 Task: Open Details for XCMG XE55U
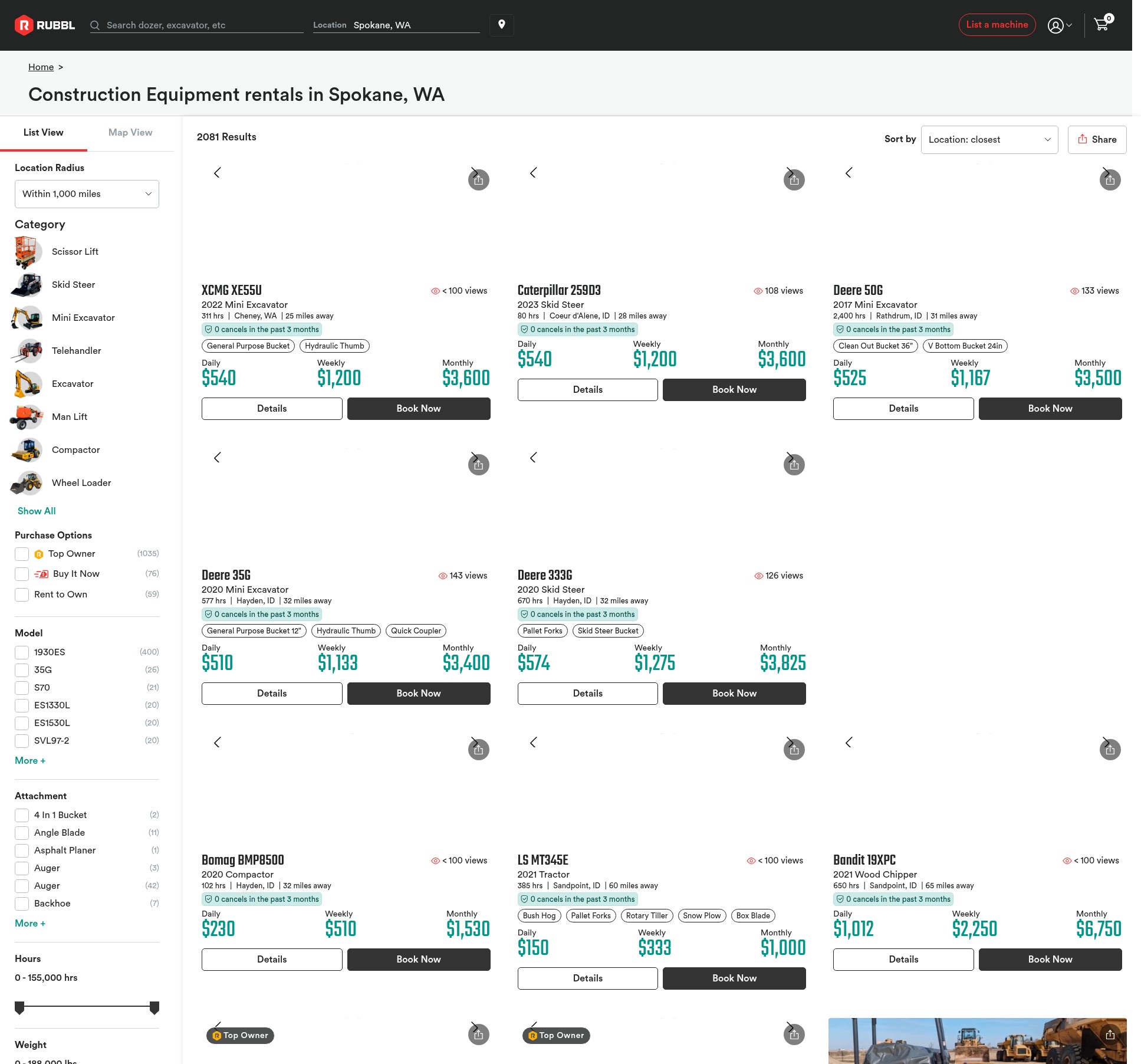272,409
